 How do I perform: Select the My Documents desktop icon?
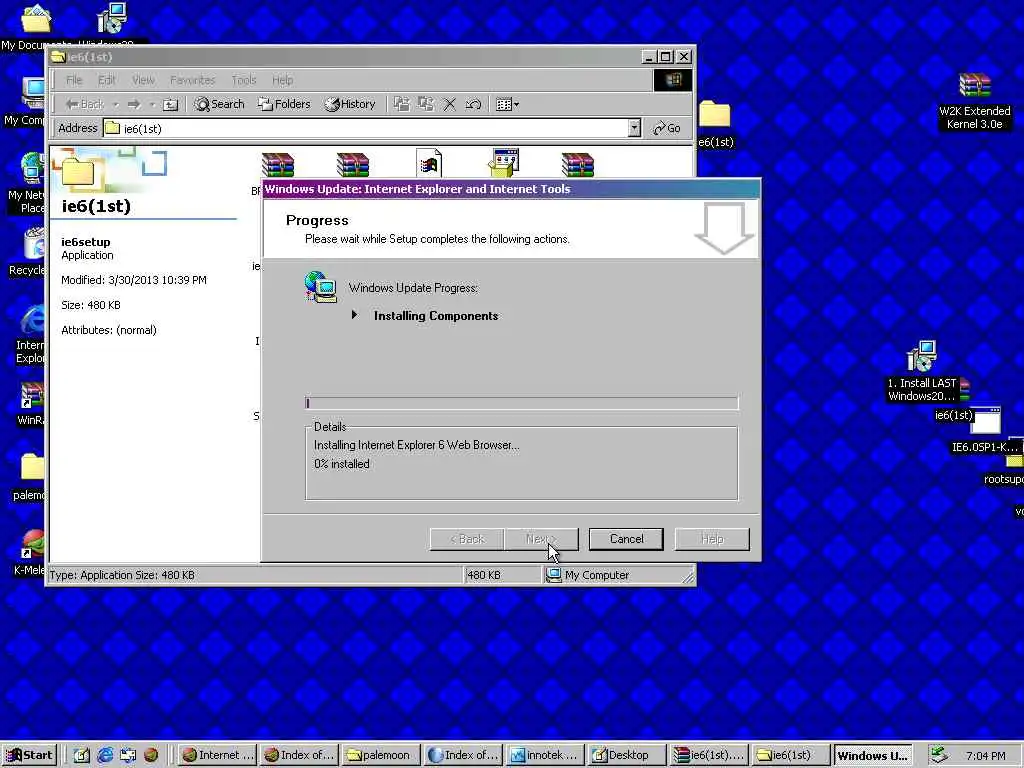point(35,27)
